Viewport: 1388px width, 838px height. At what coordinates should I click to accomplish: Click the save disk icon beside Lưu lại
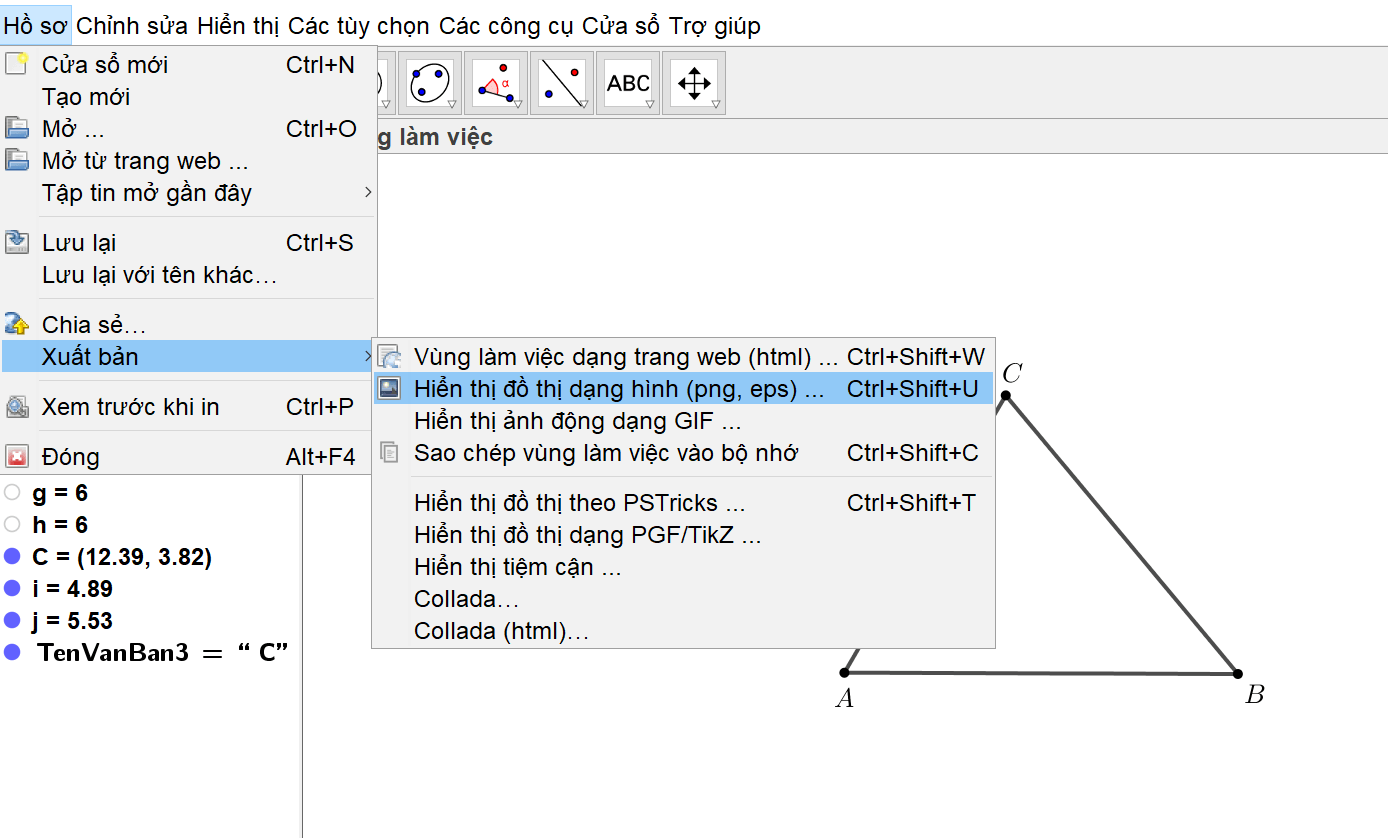coord(17,243)
